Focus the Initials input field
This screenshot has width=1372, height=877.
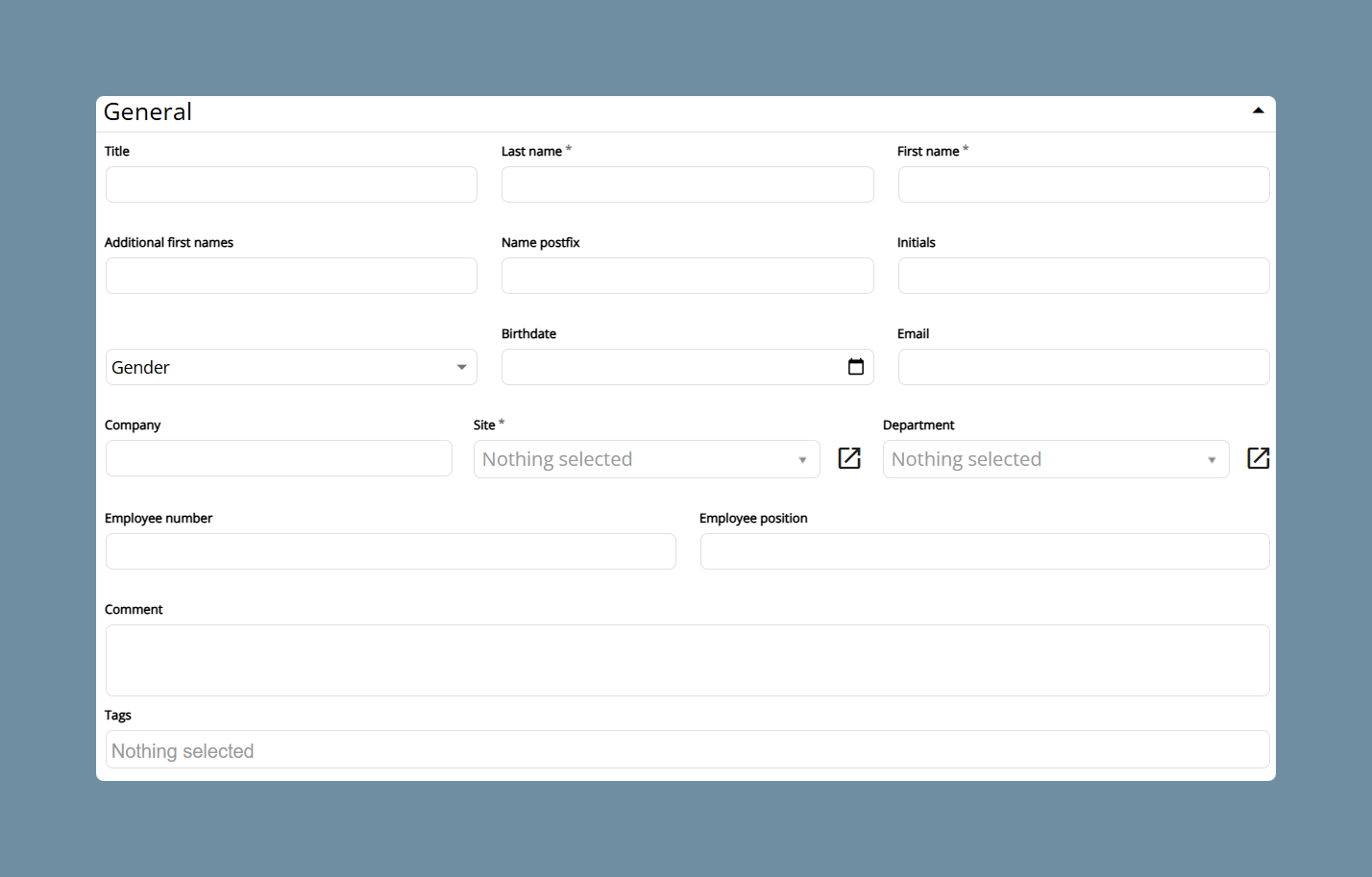pos(1084,276)
